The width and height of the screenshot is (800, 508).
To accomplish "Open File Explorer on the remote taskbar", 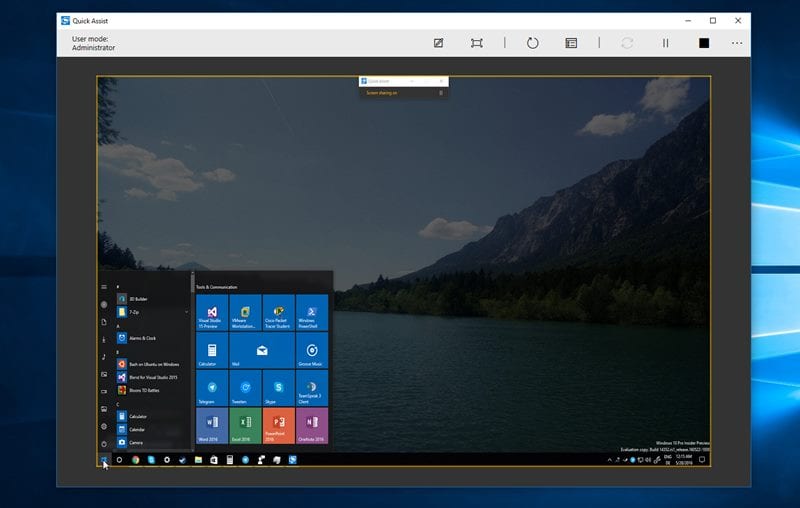I will coord(198,460).
